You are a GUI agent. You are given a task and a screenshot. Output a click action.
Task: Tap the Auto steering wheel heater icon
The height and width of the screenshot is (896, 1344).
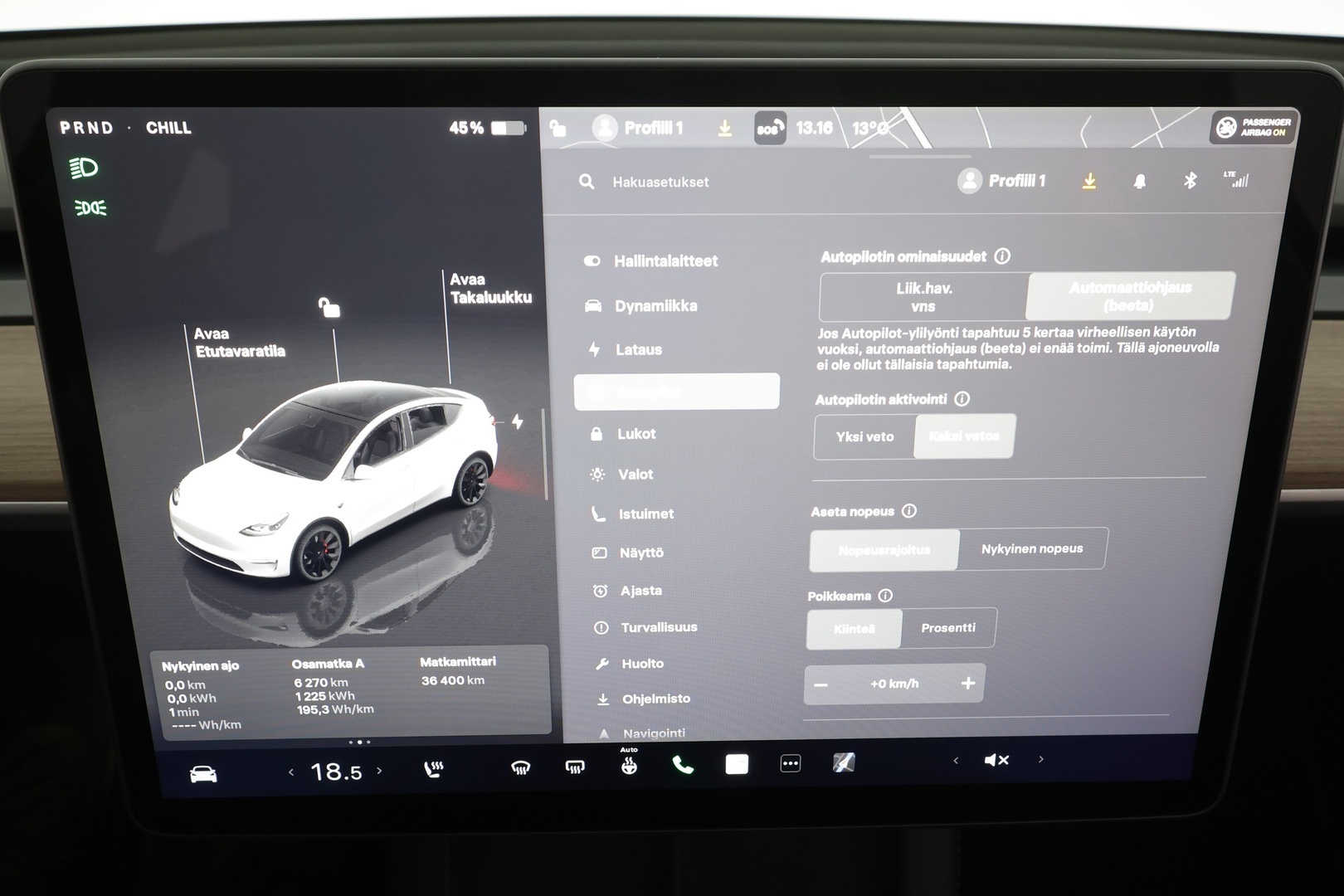tap(630, 765)
